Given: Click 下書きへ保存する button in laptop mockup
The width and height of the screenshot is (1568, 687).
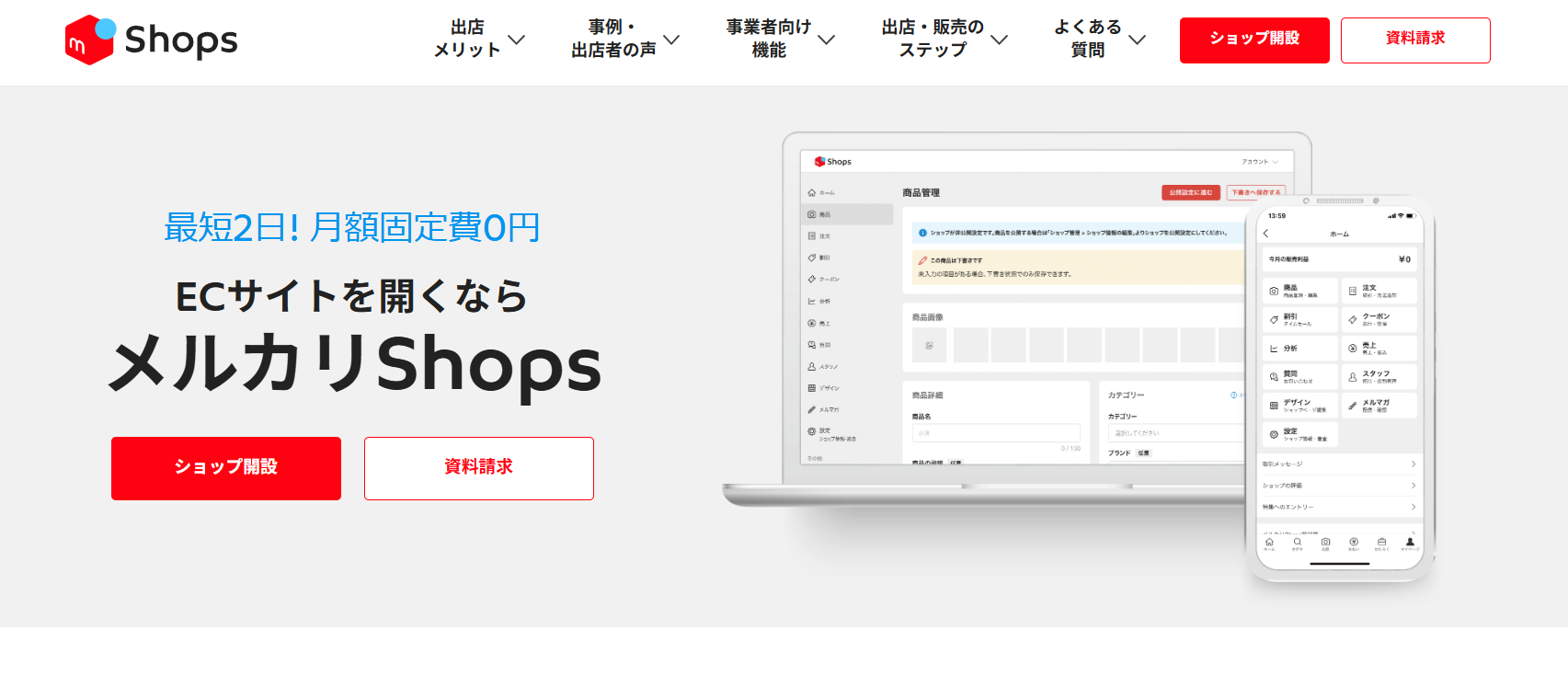Looking at the screenshot, I should (x=1255, y=192).
